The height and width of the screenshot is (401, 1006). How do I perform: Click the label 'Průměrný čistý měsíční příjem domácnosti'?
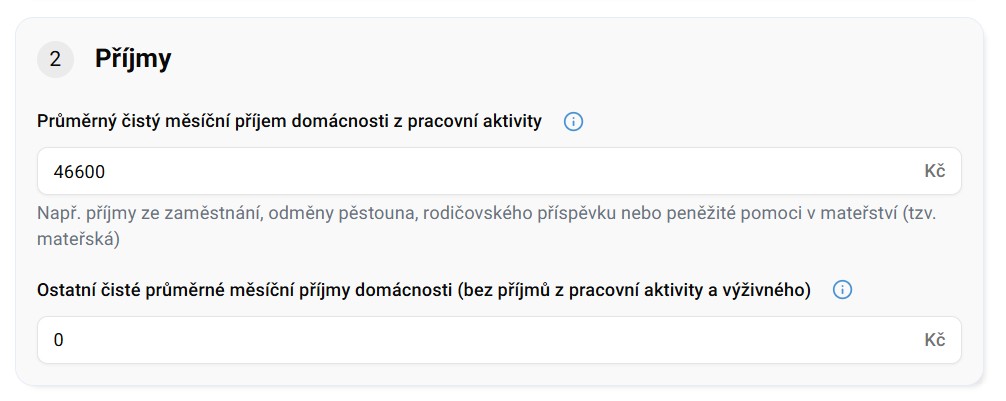200,122
